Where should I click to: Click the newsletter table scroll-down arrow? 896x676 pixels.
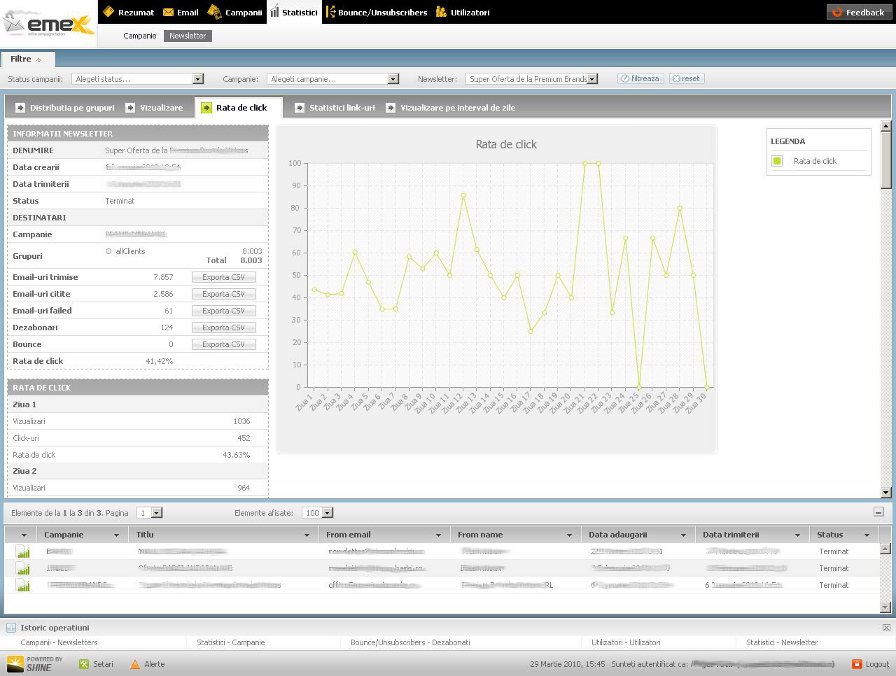(885, 607)
